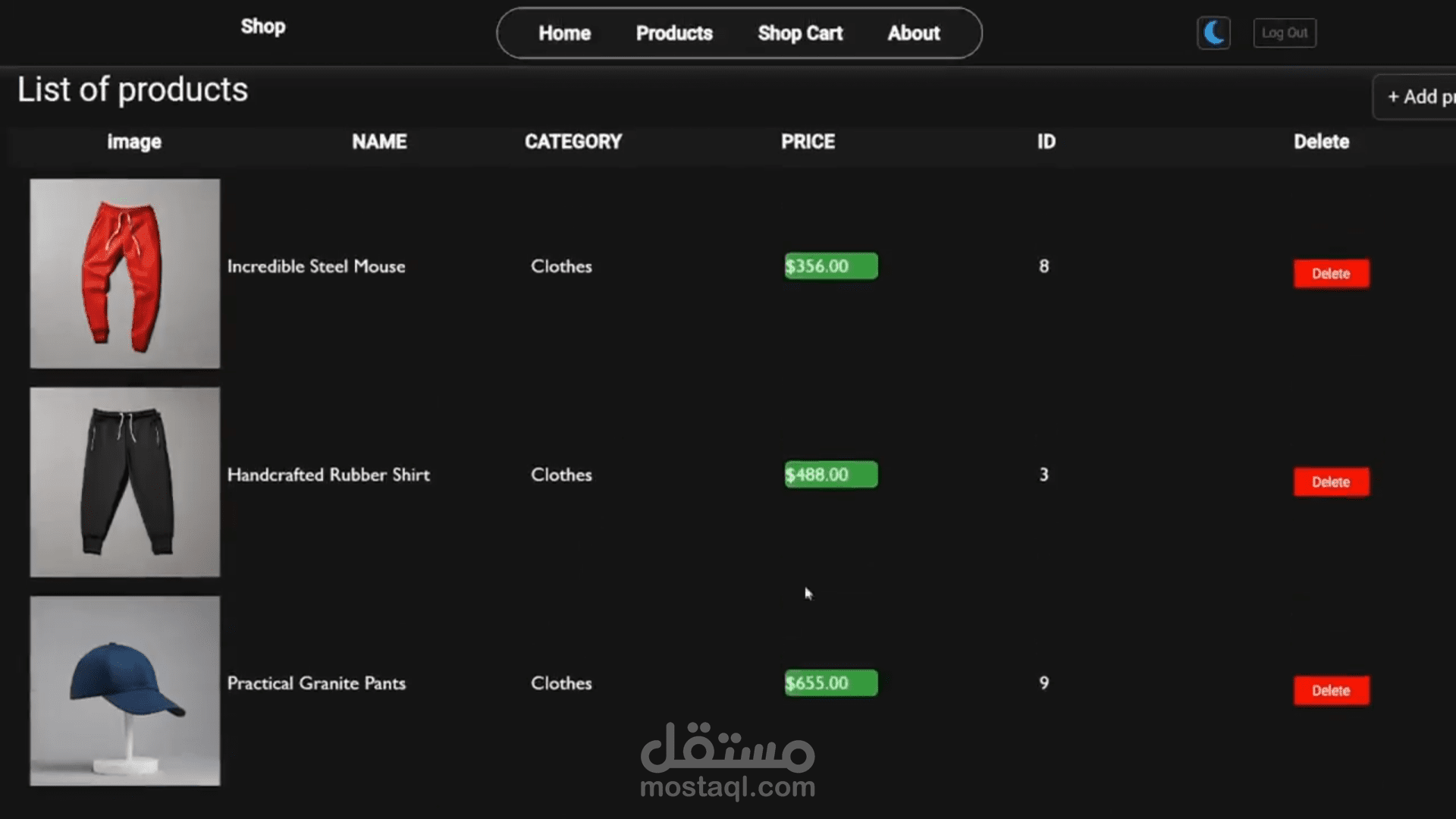Open the Home nav link
The image size is (1456, 819).
point(564,33)
